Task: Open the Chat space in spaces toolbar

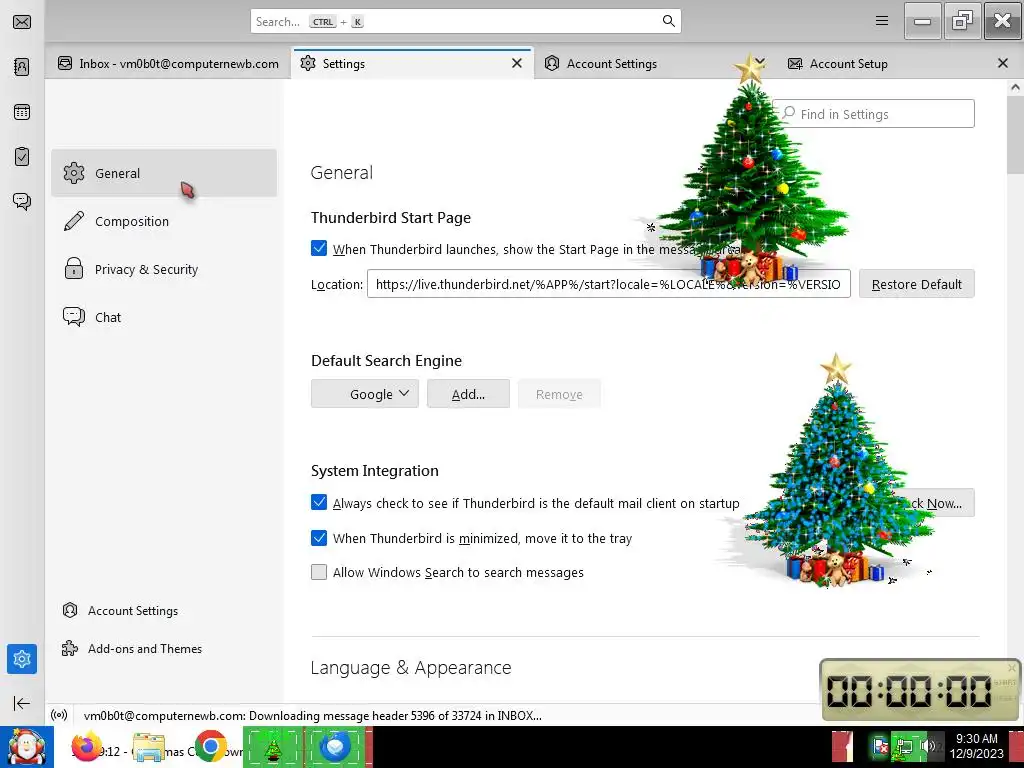Action: [22, 201]
